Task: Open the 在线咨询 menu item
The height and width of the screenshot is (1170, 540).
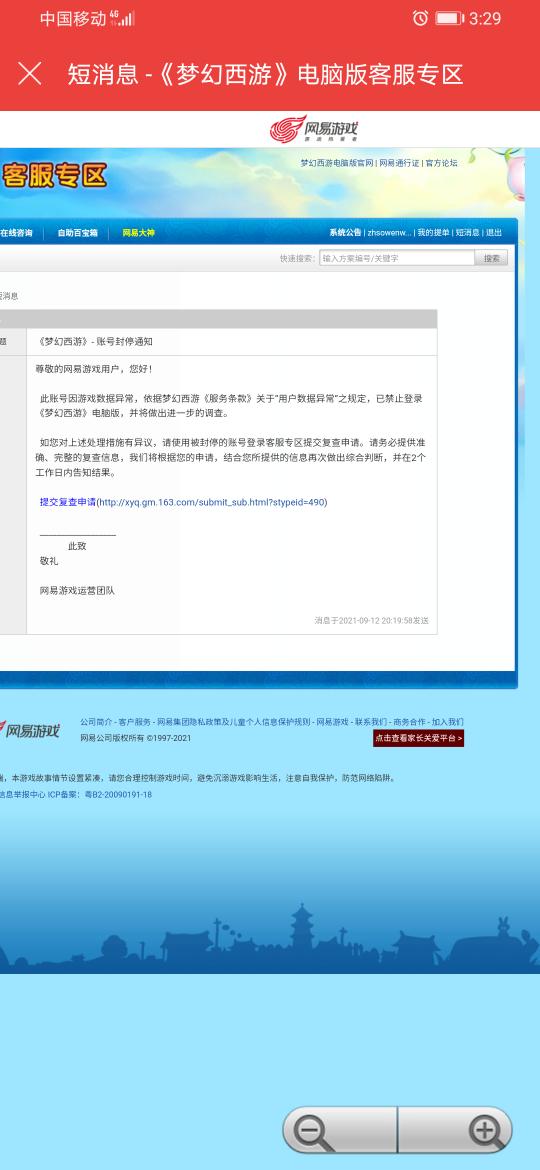Action: click(16, 233)
